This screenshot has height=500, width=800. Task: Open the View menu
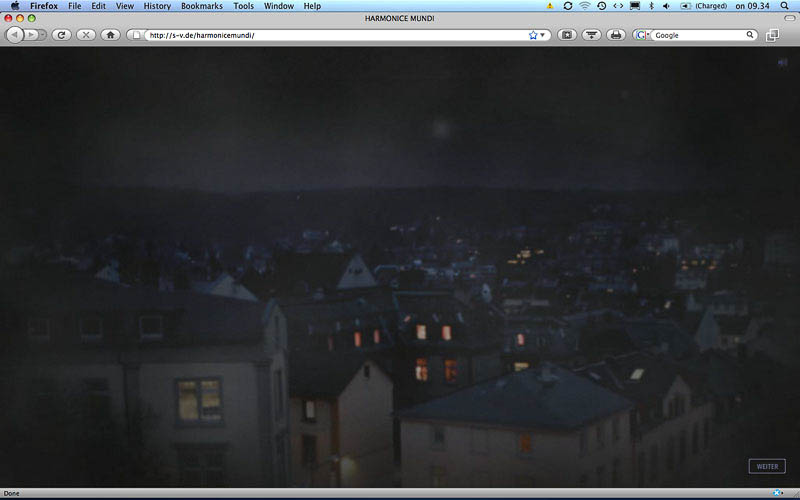[x=124, y=6]
